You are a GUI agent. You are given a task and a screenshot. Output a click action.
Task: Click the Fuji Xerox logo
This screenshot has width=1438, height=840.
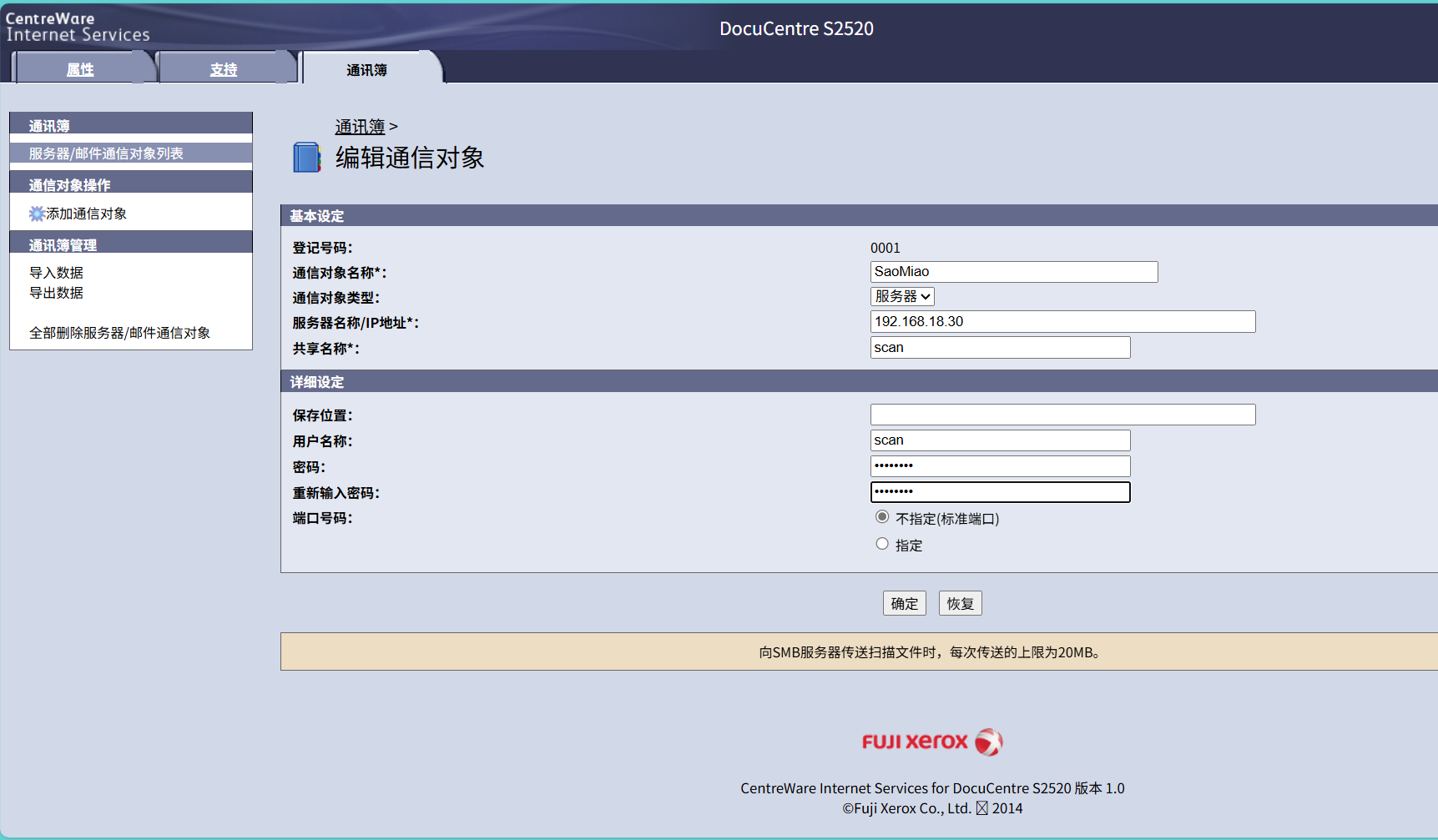931,742
